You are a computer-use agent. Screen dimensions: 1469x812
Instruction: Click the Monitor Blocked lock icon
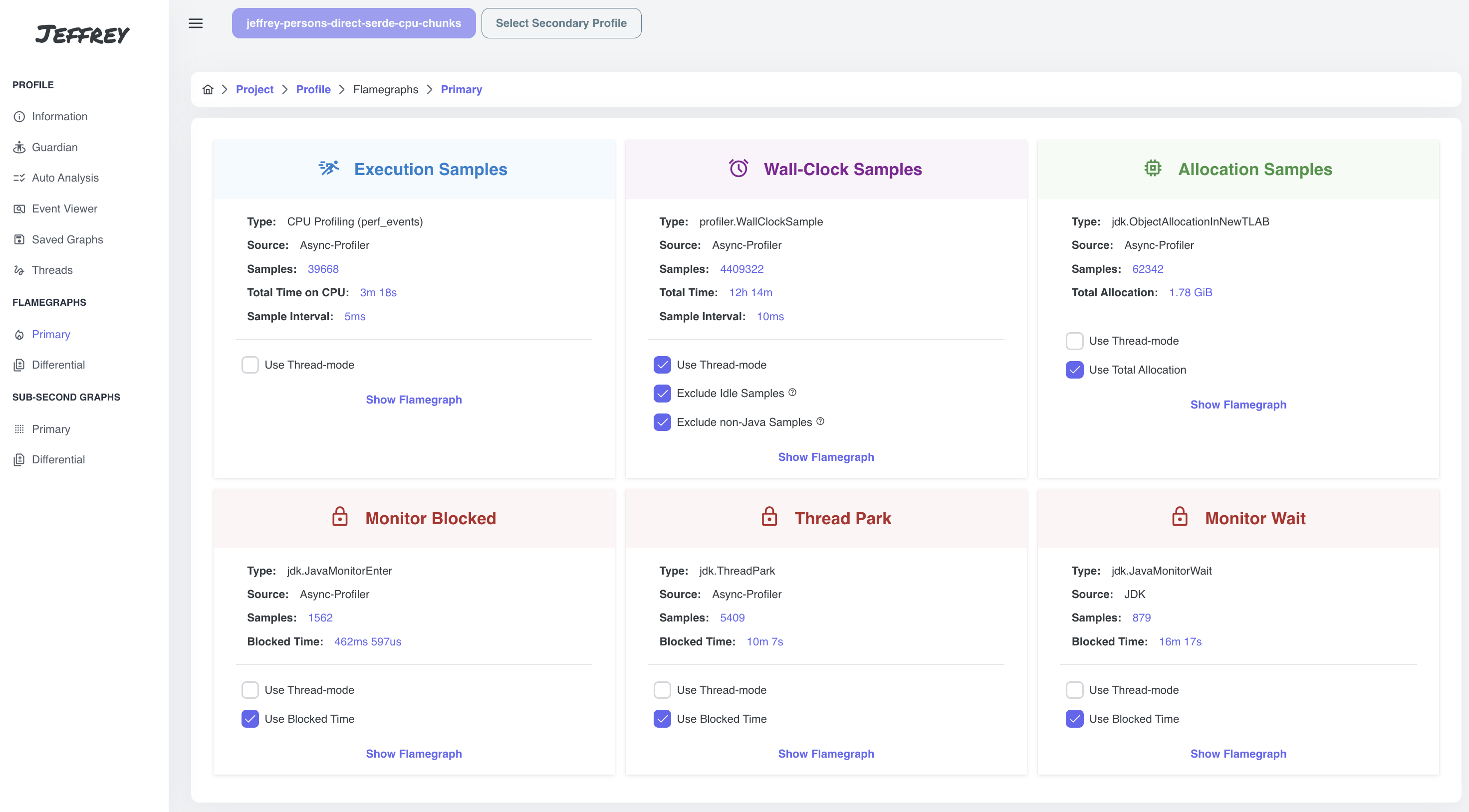coord(340,517)
